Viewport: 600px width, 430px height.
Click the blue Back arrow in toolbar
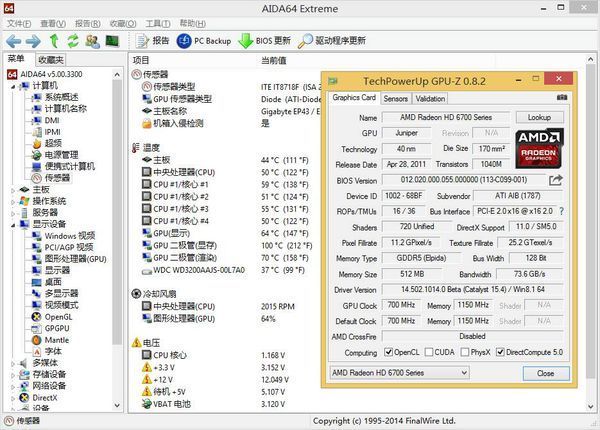click(x=13, y=41)
